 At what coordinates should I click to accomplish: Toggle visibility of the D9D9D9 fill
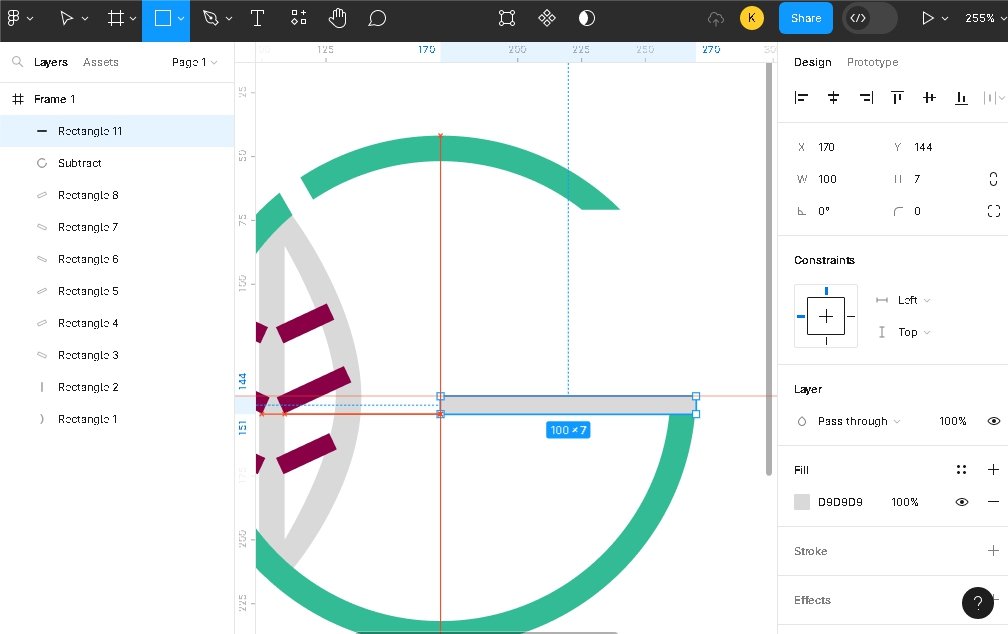(961, 502)
